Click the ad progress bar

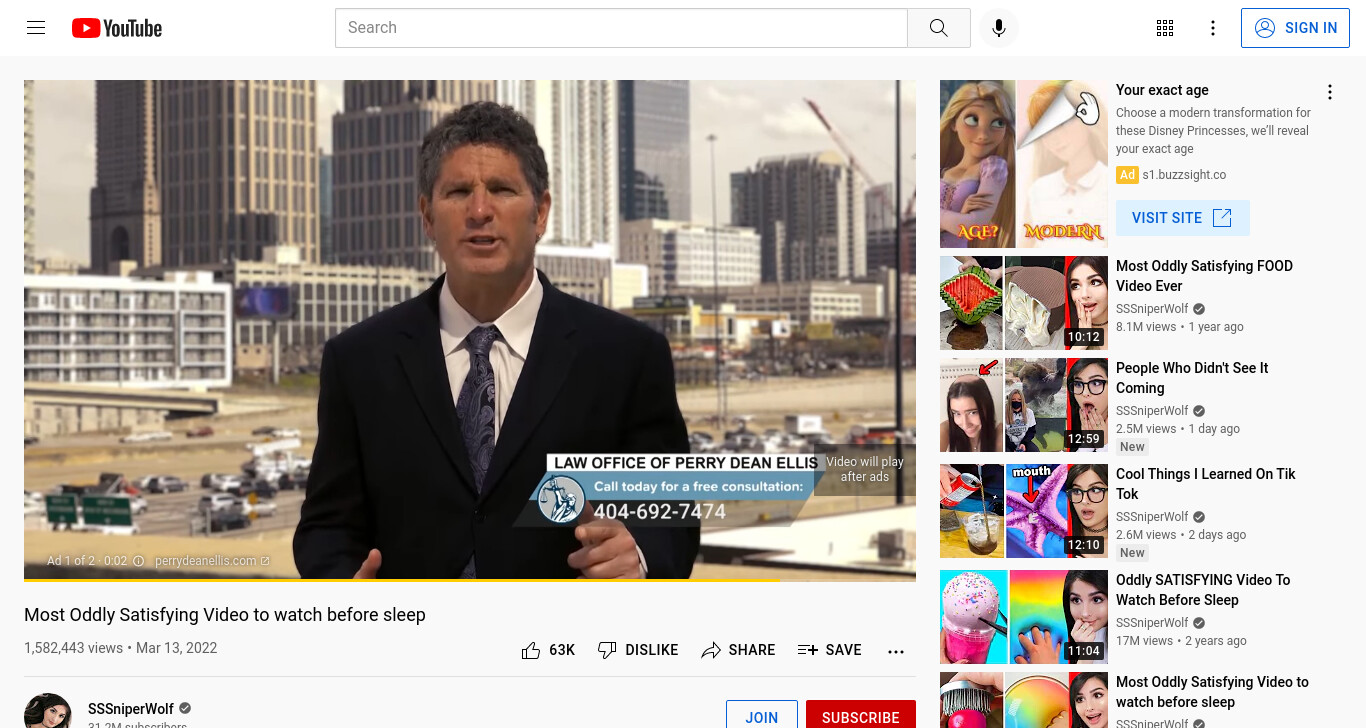click(470, 579)
